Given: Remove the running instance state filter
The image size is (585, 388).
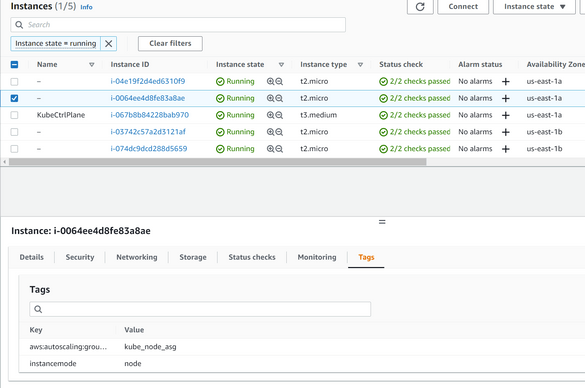Looking at the screenshot, I should click(109, 44).
